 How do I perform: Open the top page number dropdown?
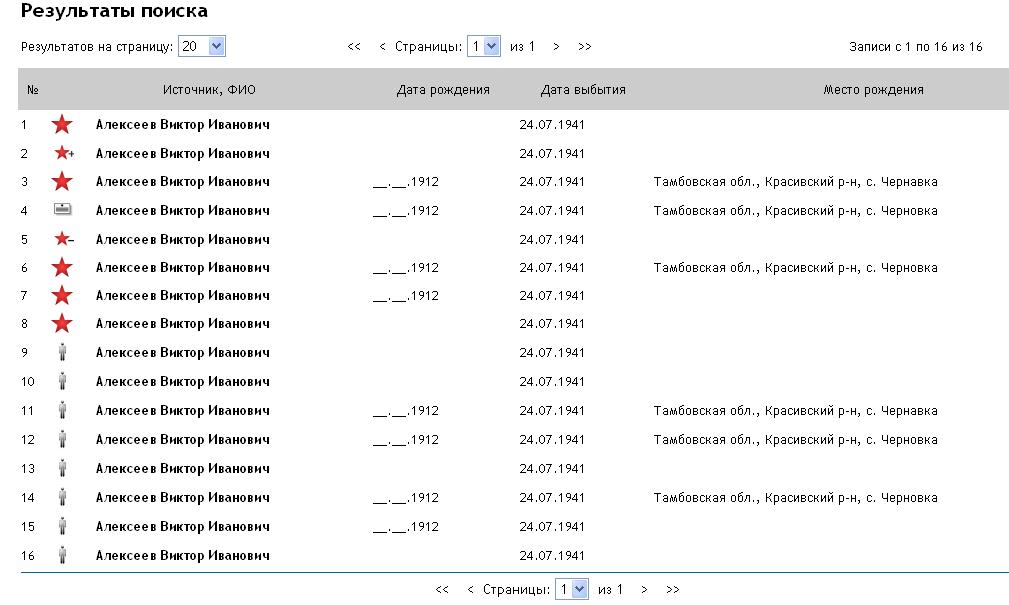pyautogui.click(x=483, y=46)
